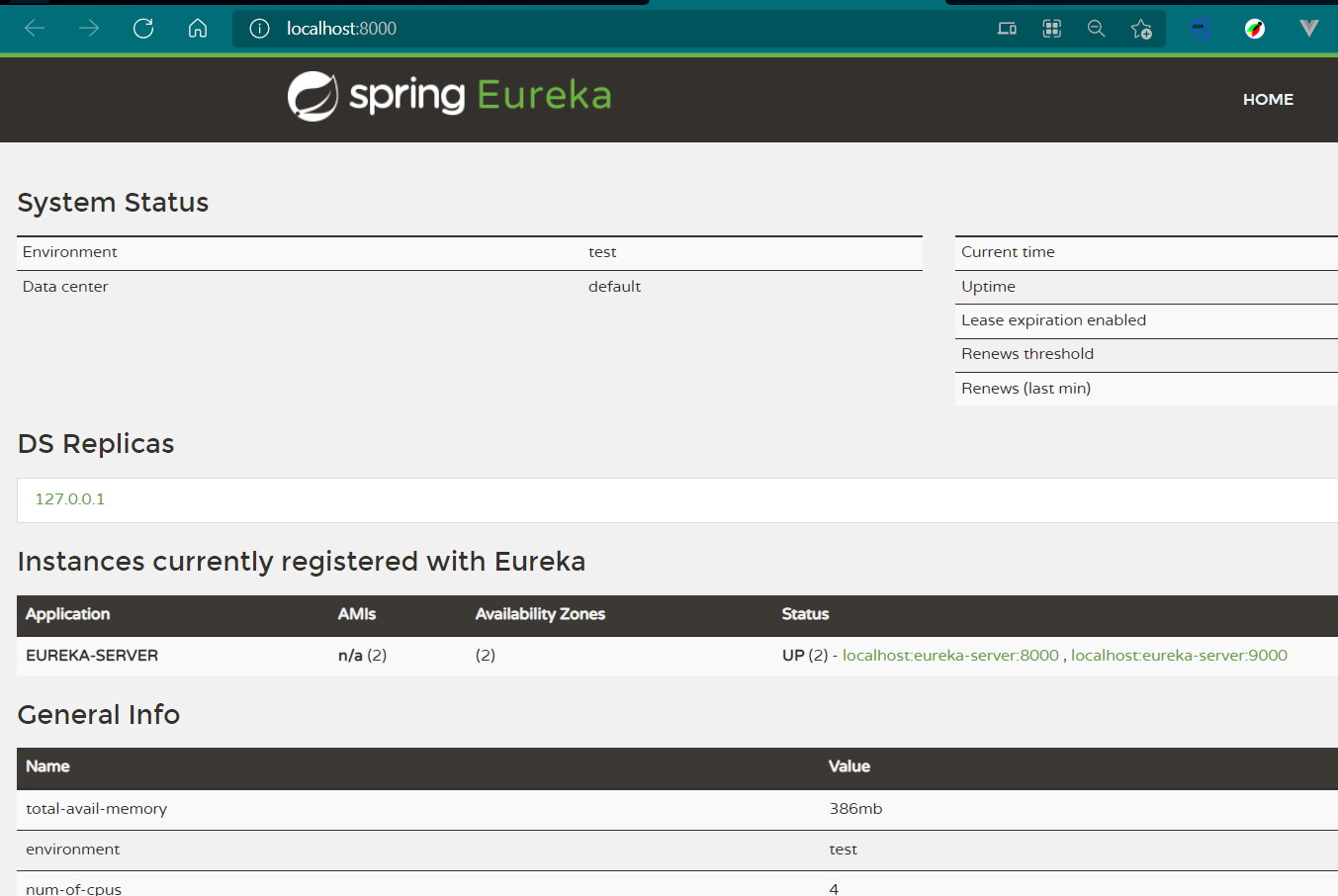
Task: Select the 'UP (2)' status text
Action: click(805, 655)
